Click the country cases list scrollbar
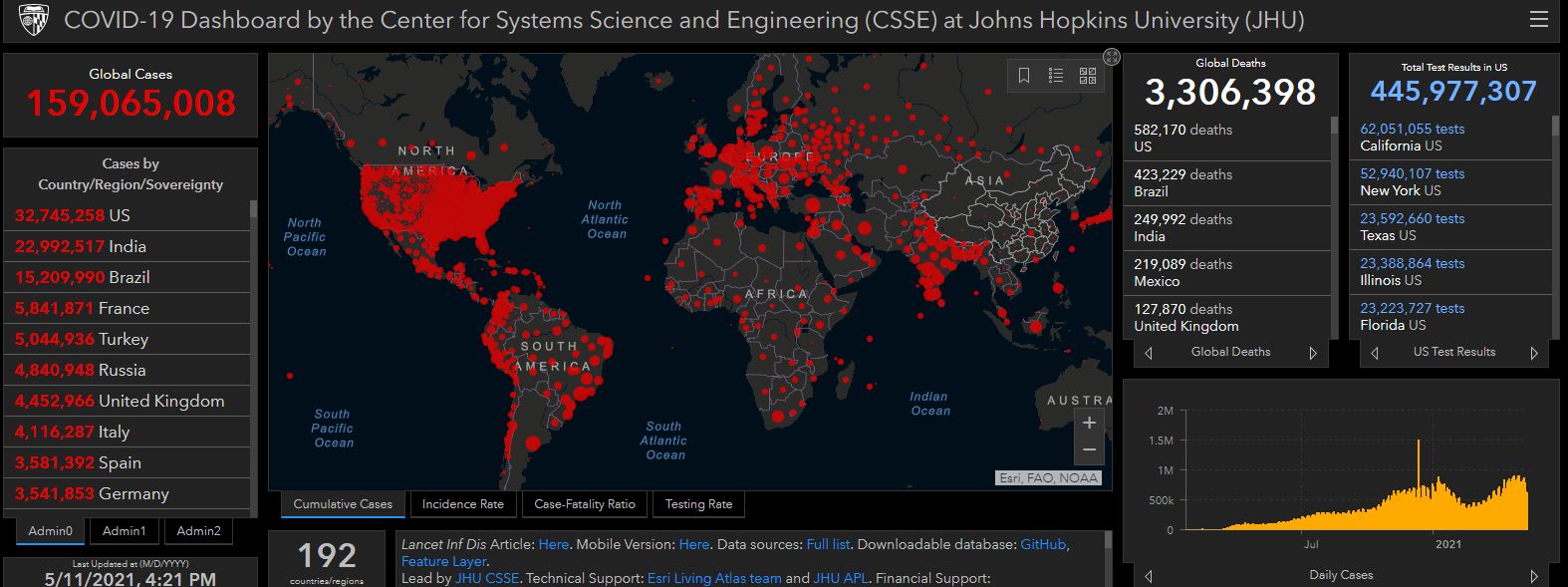The width and height of the screenshot is (1568, 587). (253, 299)
